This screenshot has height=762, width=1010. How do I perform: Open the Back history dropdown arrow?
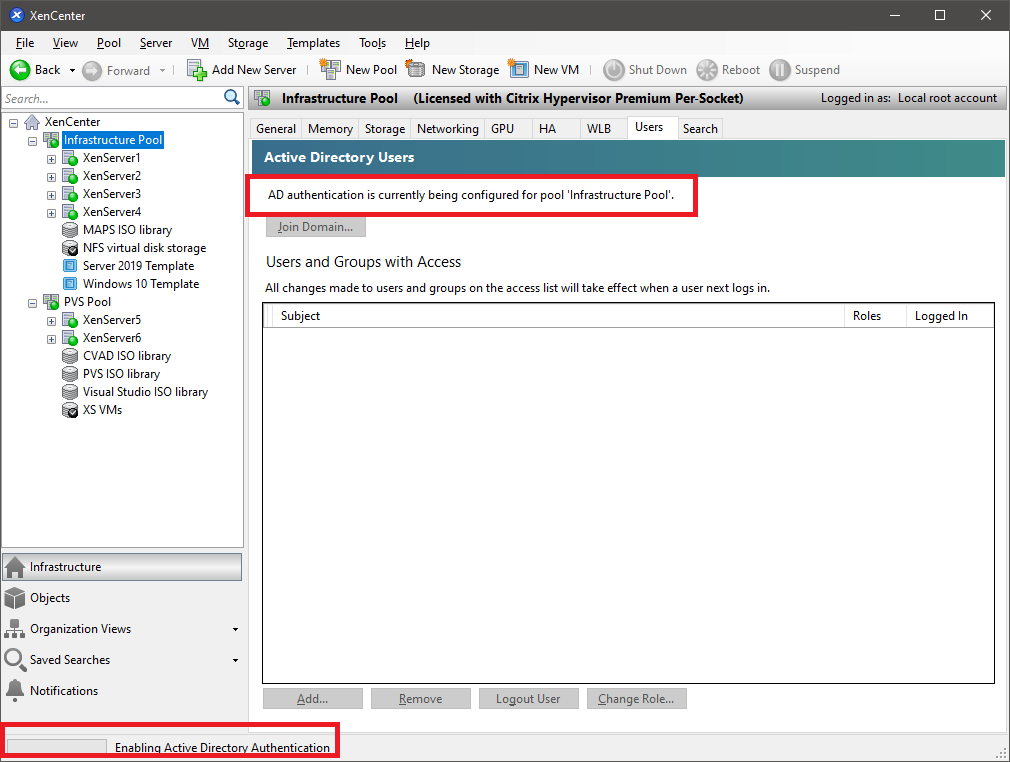tap(71, 71)
